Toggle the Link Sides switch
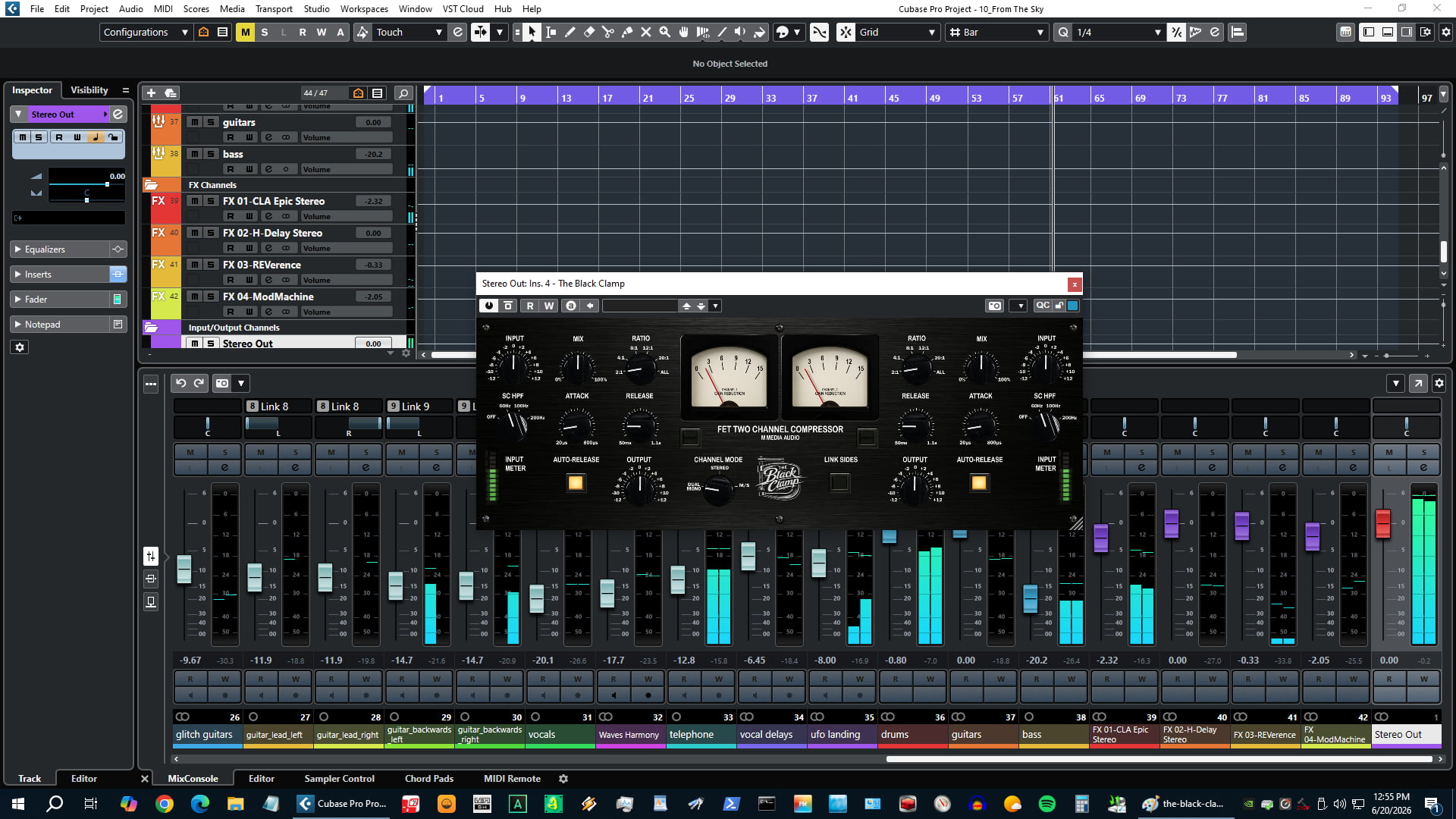1456x819 pixels. pos(839,482)
